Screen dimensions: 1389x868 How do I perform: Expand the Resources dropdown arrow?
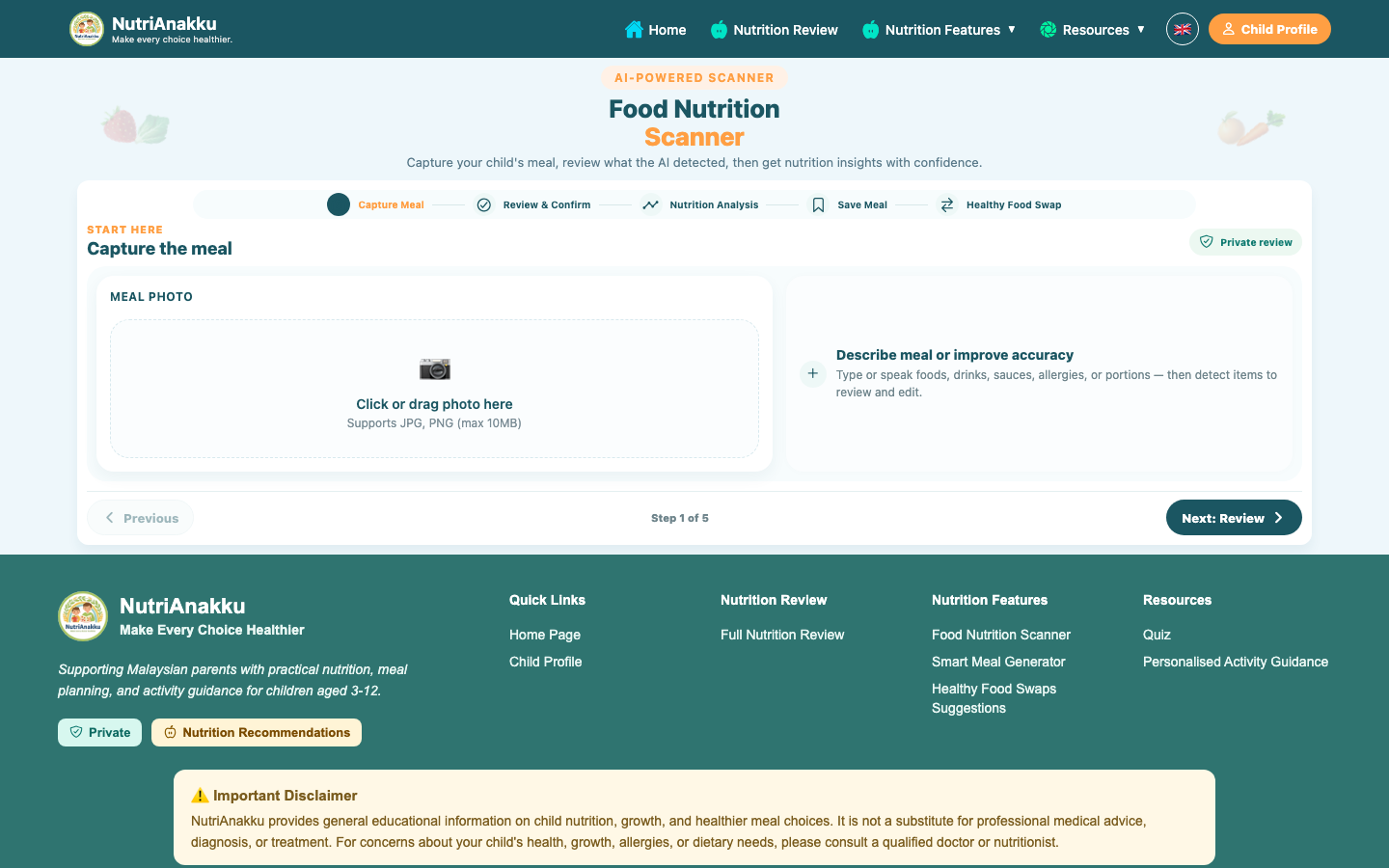[x=1141, y=29]
